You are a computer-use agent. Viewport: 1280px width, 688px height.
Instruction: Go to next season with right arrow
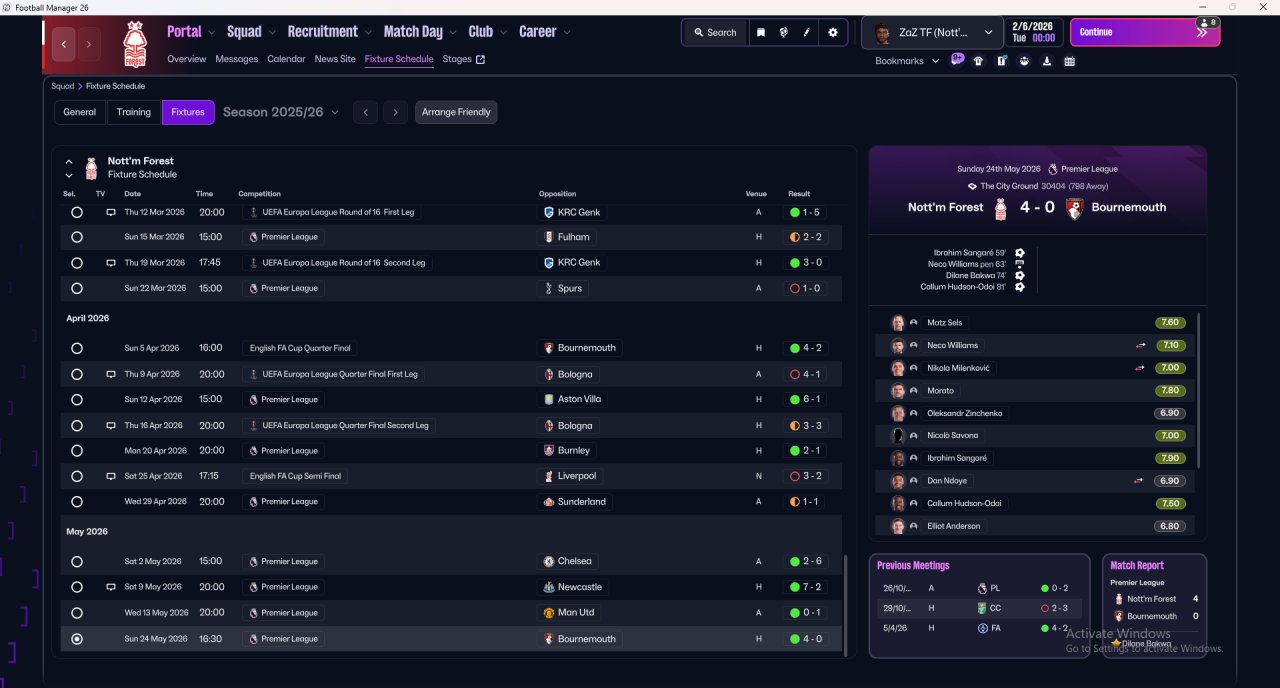click(x=395, y=112)
